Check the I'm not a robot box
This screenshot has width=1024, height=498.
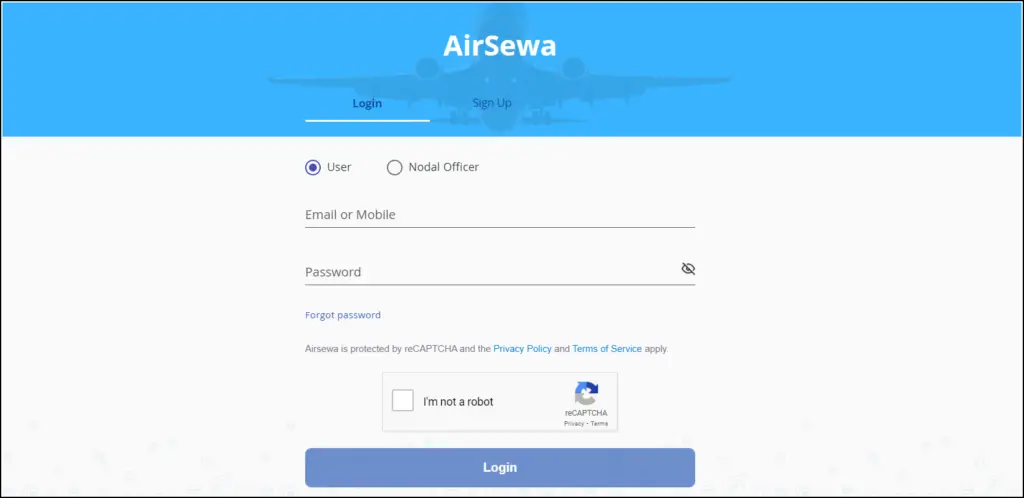[403, 400]
